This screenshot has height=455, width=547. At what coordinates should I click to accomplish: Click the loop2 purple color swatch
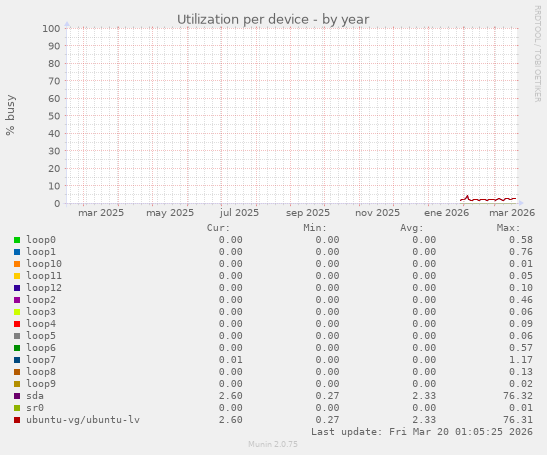coord(17,300)
